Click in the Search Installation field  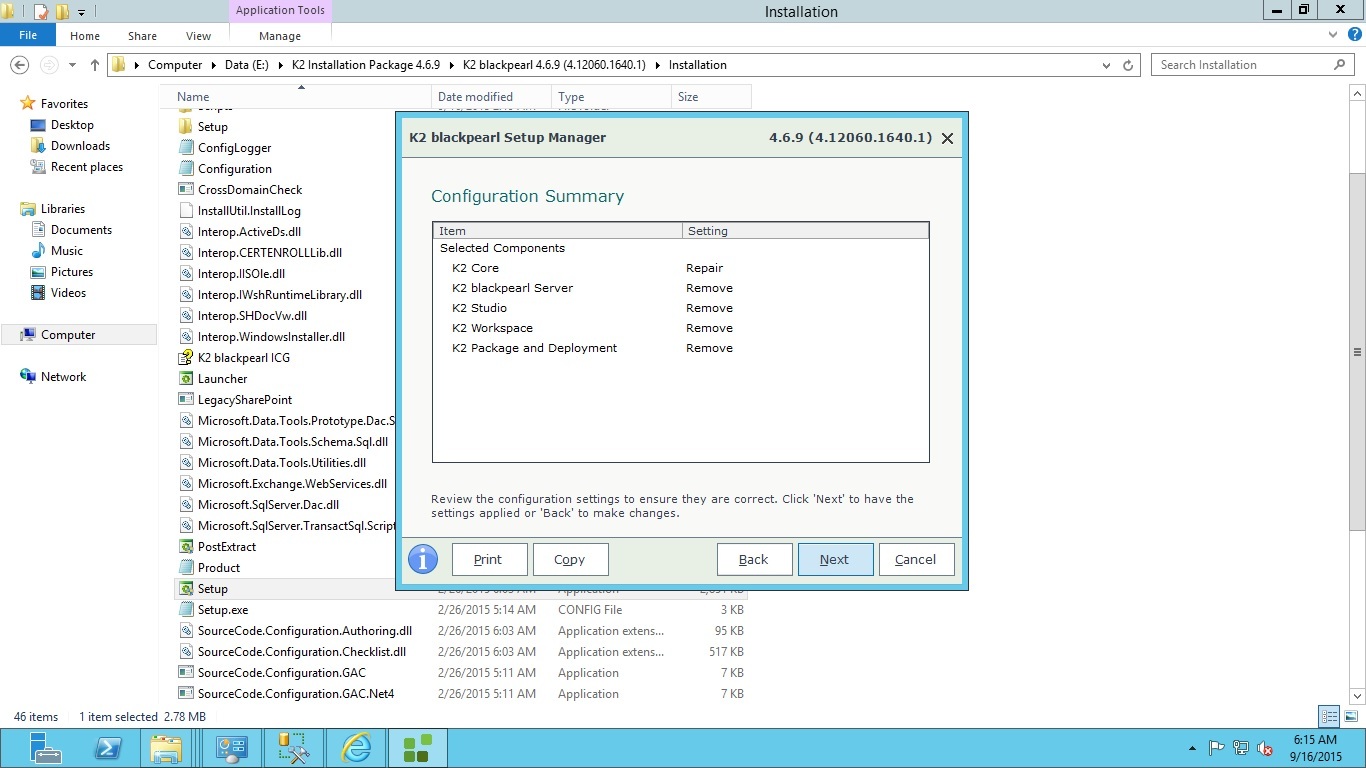pos(1240,65)
